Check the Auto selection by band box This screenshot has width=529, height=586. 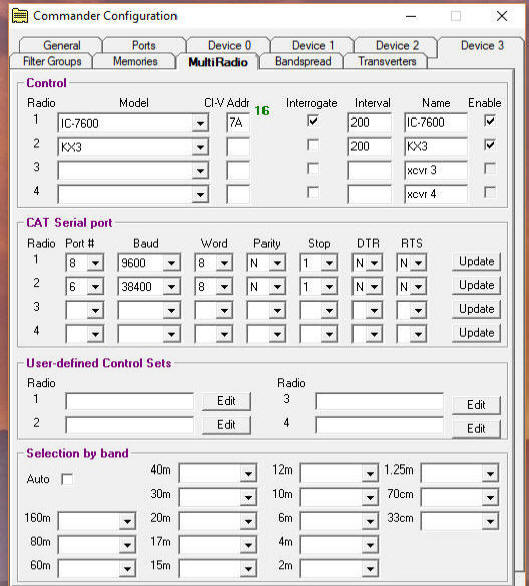(67, 479)
